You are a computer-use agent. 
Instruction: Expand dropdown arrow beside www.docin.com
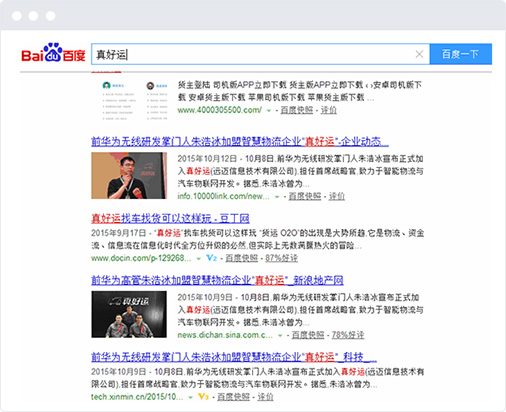click(199, 258)
